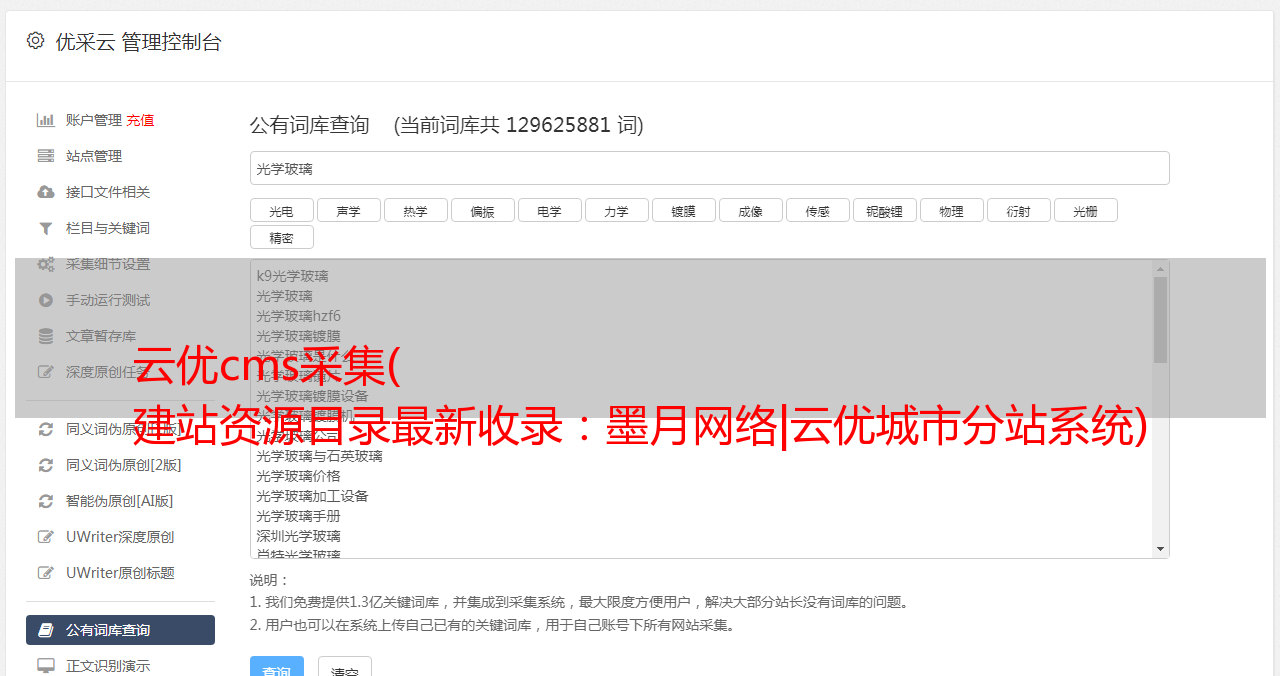Click the results list scrollbar up arrow

click(1160, 269)
